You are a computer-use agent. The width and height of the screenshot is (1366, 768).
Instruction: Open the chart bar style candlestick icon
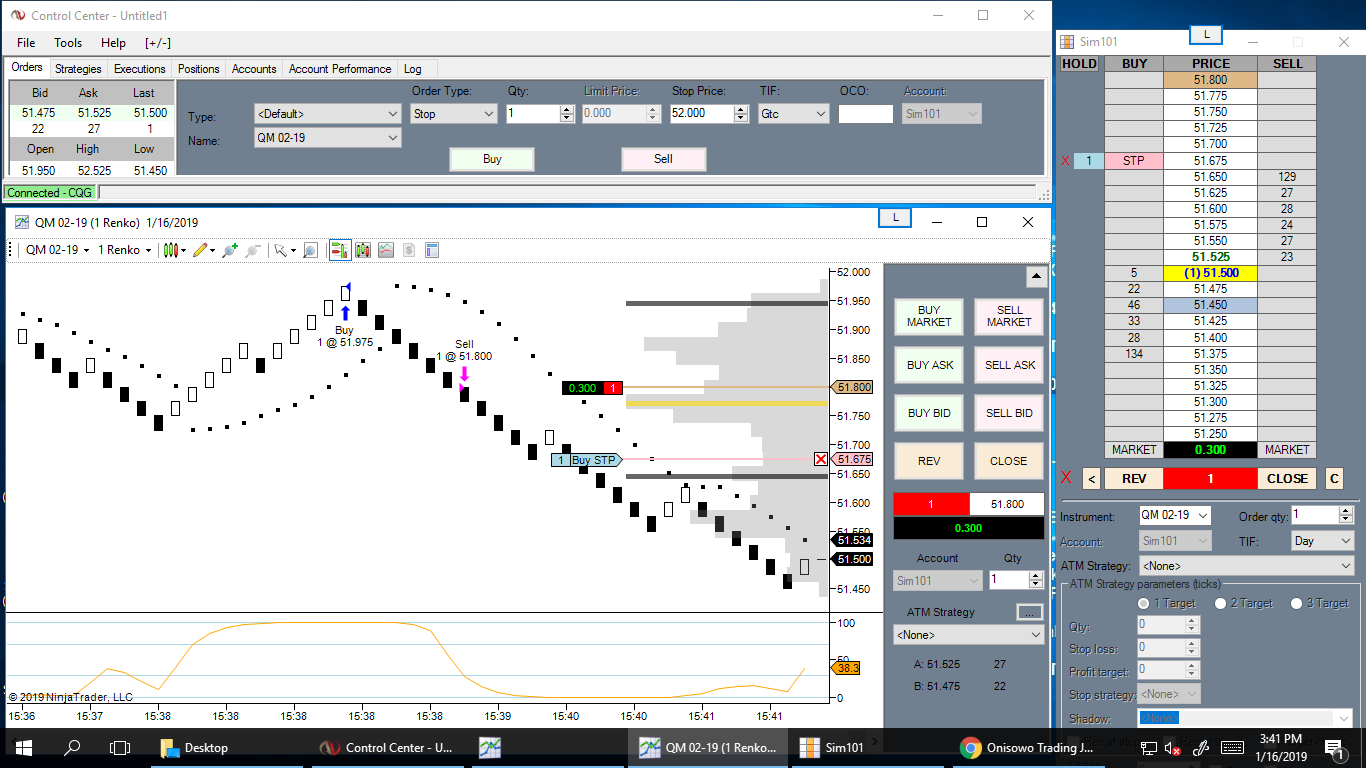click(172, 250)
